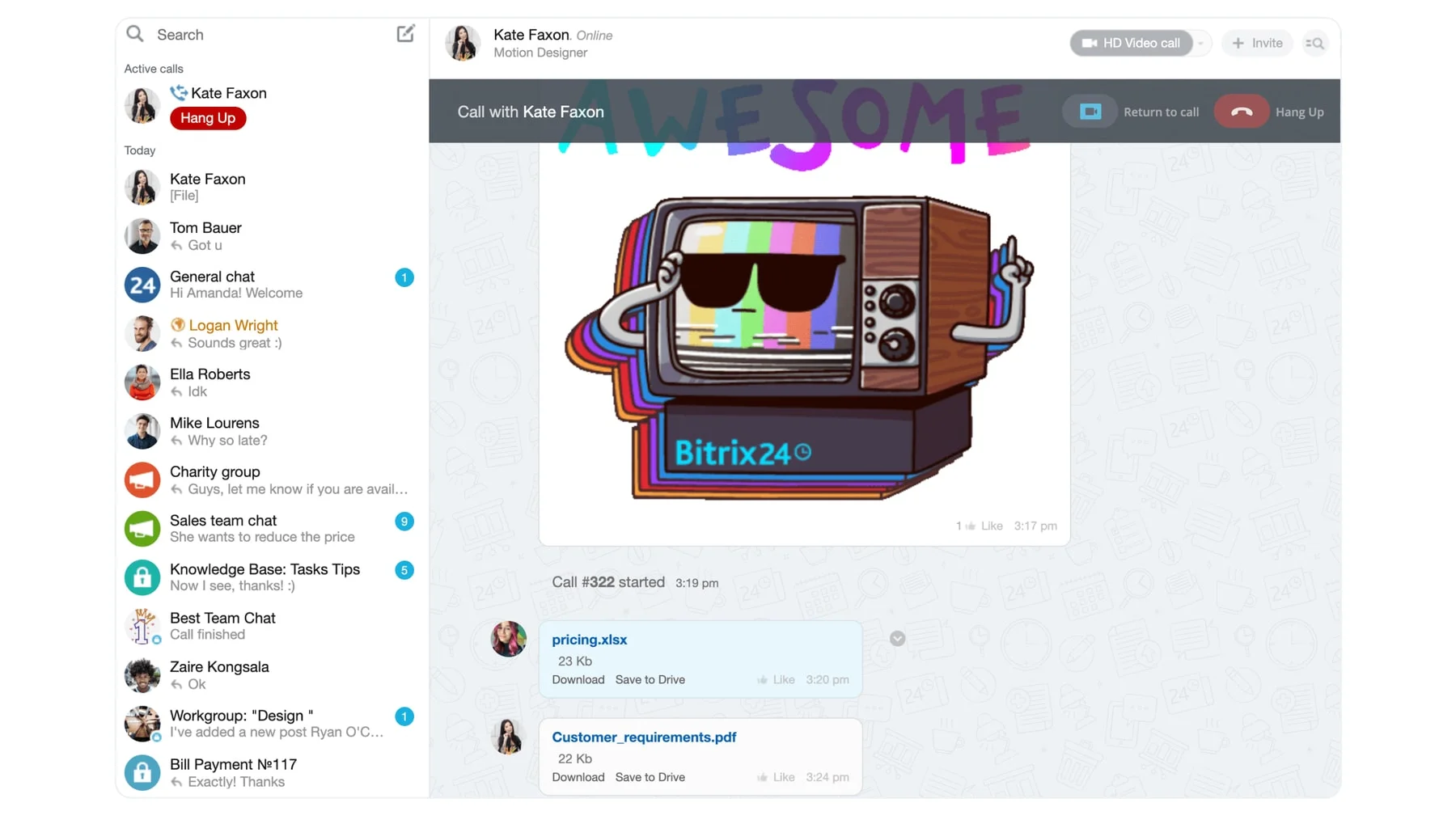Click the Return to call camera icon
The image size is (1456, 824).
click(x=1090, y=112)
